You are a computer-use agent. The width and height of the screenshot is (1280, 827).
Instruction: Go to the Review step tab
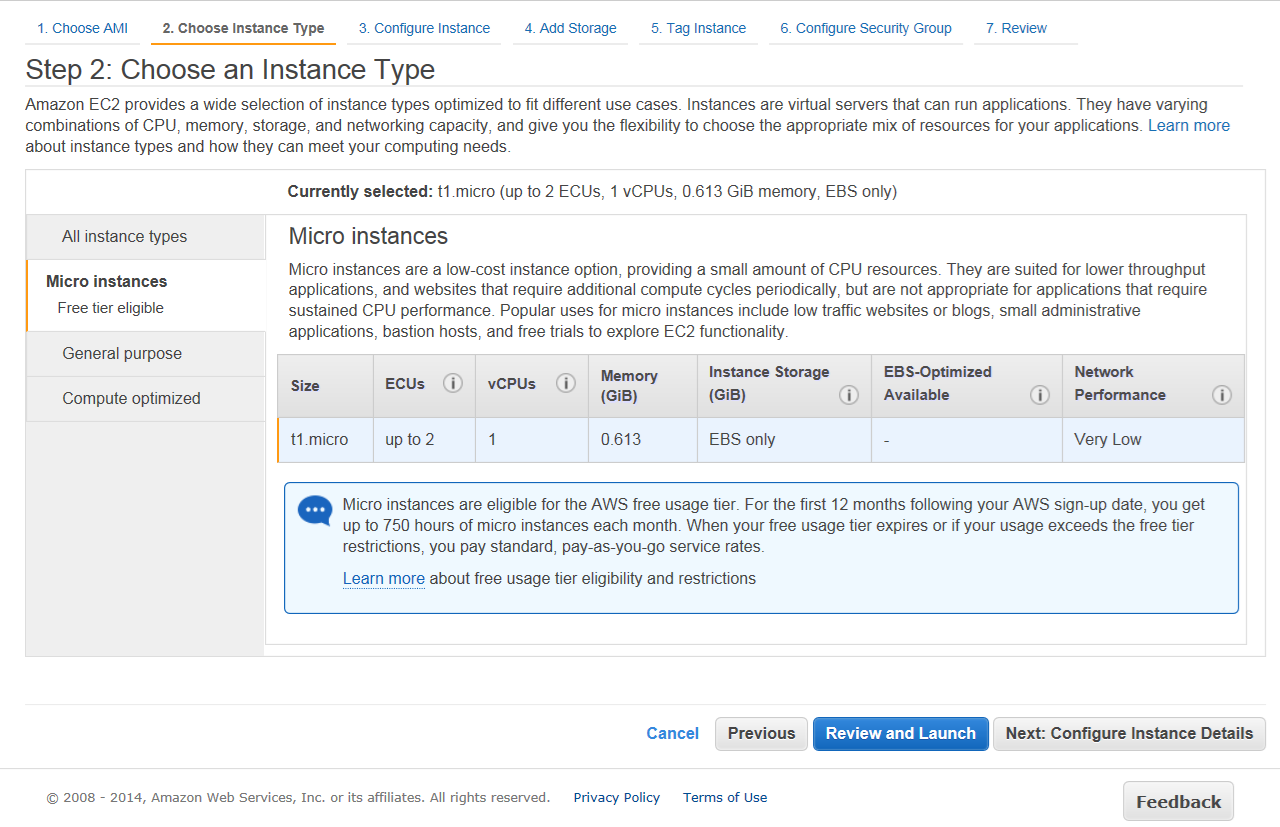pyautogui.click(x=1016, y=28)
